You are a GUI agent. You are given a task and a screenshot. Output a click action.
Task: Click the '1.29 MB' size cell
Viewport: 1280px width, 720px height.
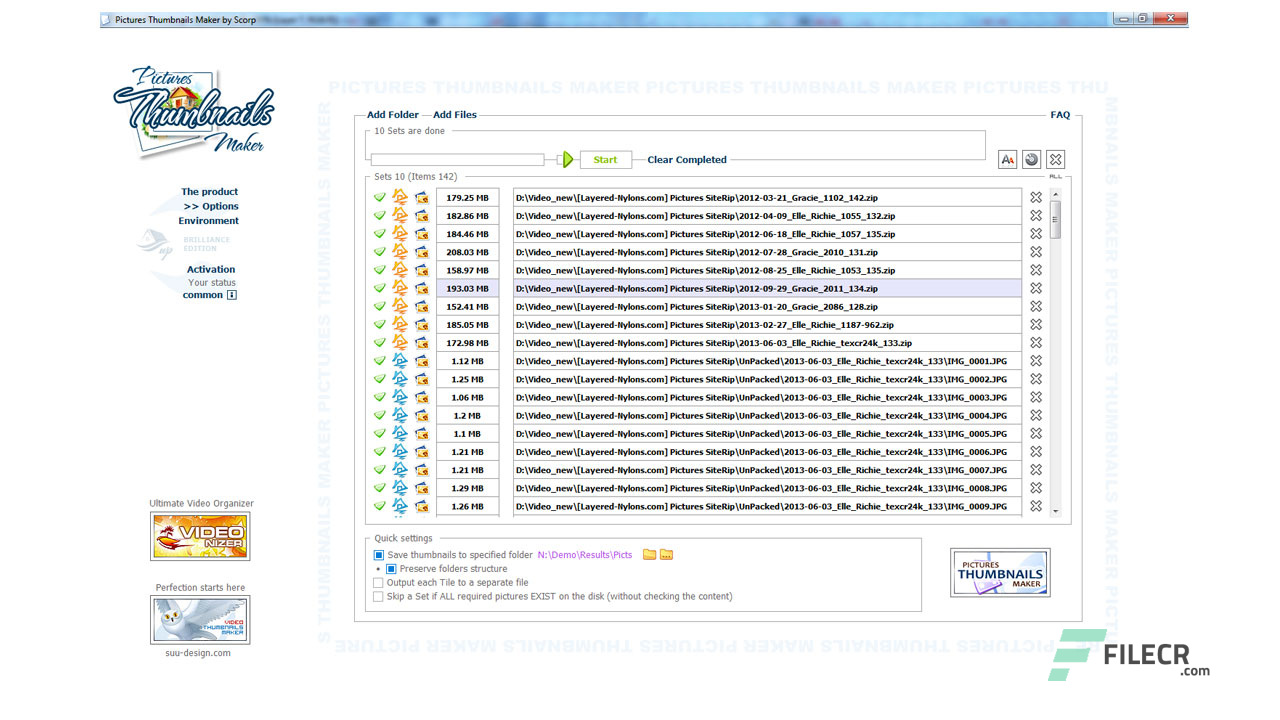pyautogui.click(x=467, y=488)
